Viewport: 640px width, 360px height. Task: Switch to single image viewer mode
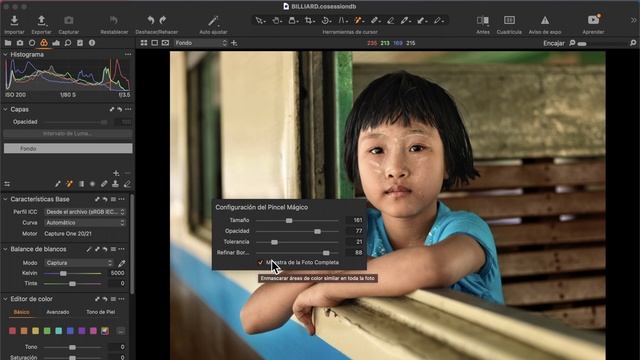(x=155, y=43)
